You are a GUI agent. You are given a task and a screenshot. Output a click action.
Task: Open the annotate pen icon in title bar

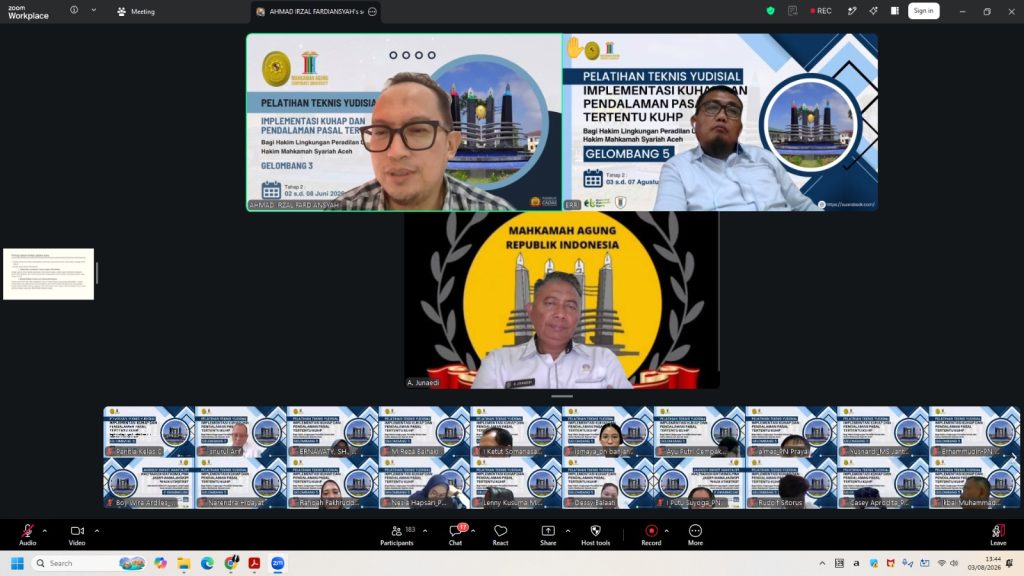[x=852, y=11]
